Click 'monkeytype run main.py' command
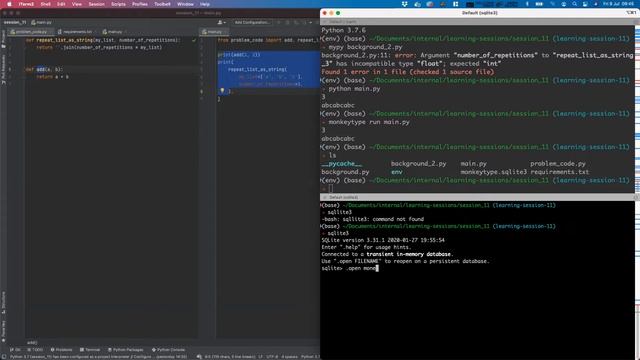 coord(369,122)
